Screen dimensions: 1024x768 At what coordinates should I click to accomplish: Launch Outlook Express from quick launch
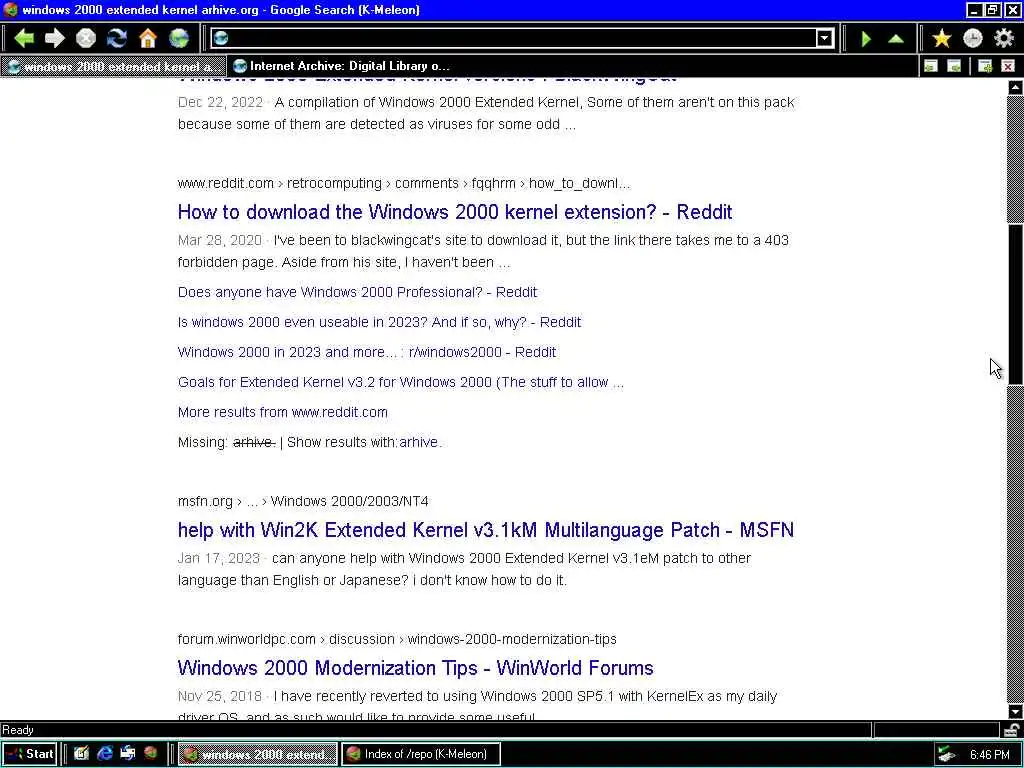(127, 754)
